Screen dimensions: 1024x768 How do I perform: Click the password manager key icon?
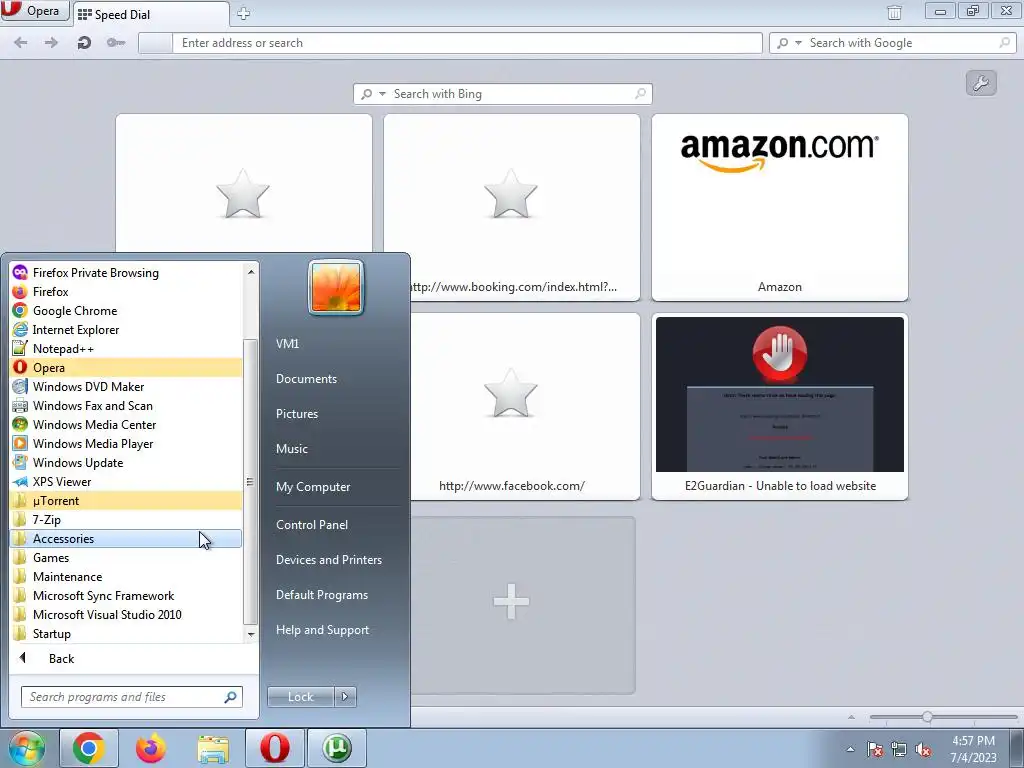coord(116,43)
